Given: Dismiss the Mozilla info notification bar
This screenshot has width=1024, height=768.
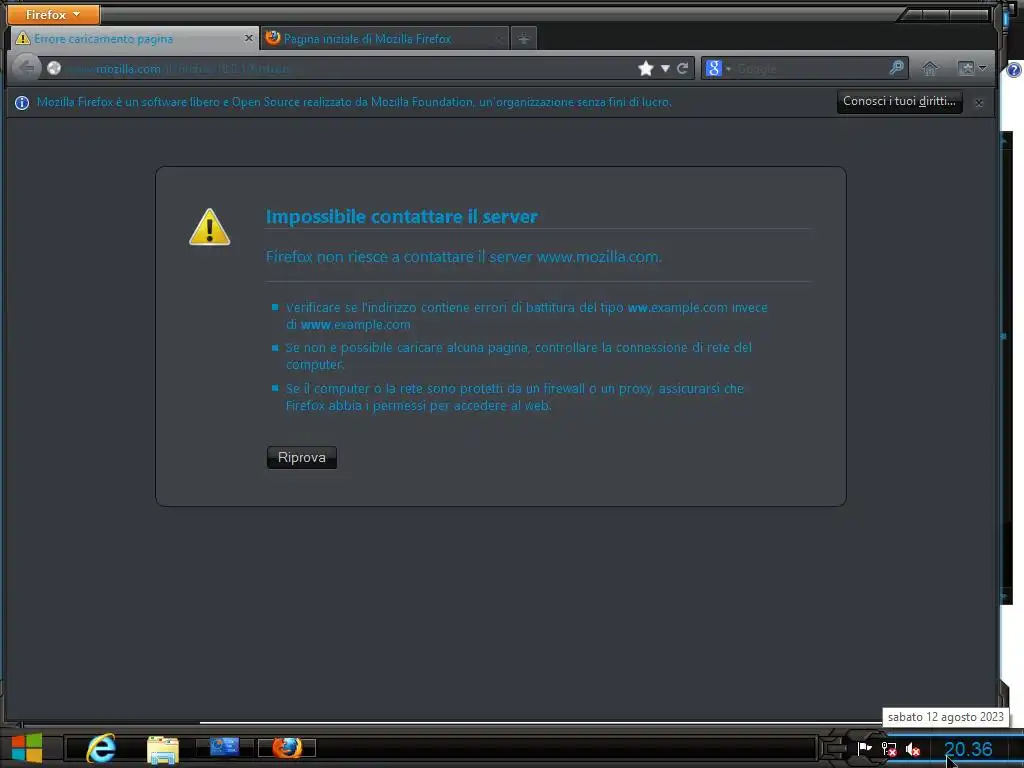Looking at the screenshot, I should click(978, 103).
